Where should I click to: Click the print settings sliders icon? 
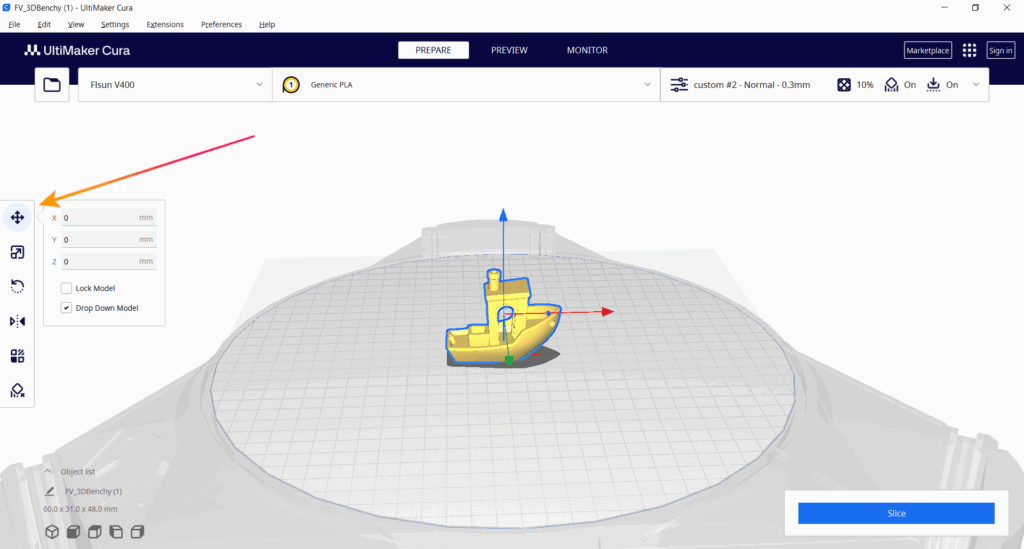679,85
